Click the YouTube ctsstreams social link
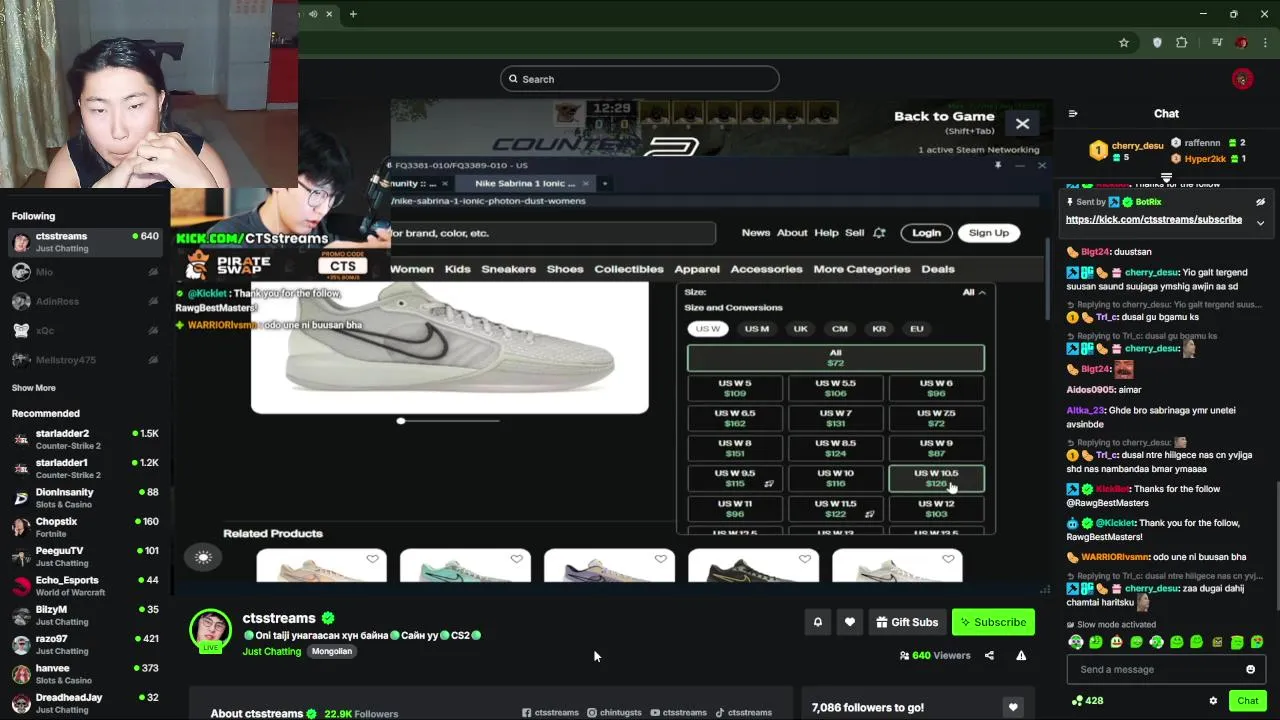The height and width of the screenshot is (720, 1280). 678,713
